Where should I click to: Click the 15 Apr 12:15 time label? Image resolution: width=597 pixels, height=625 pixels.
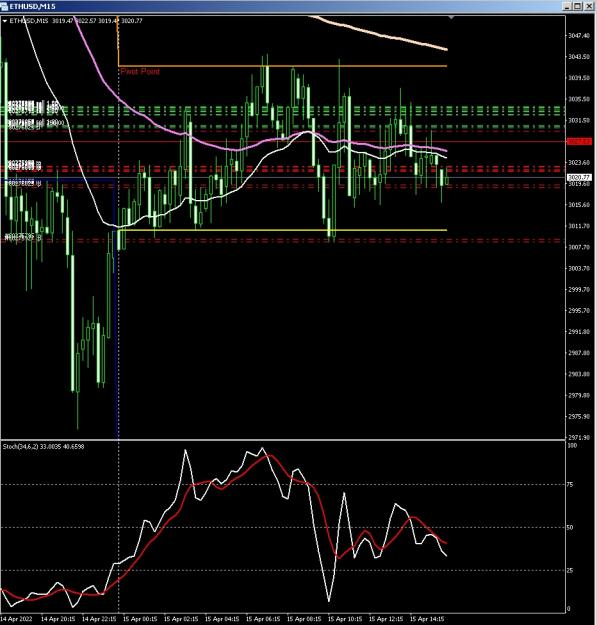(386, 619)
